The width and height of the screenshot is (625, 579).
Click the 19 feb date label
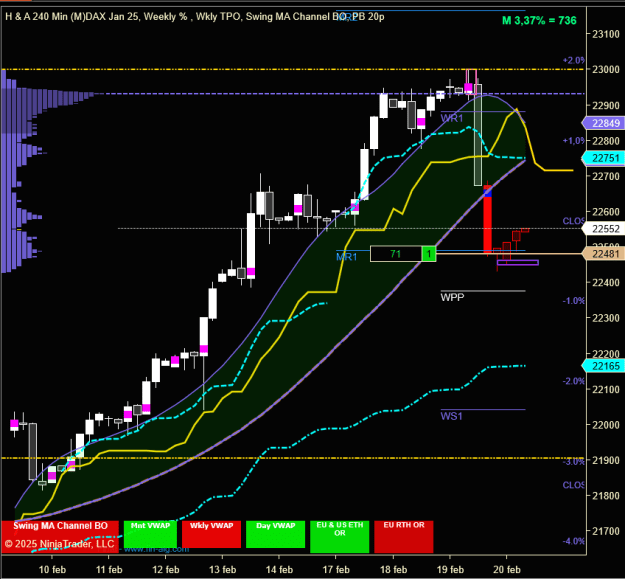coord(450,569)
